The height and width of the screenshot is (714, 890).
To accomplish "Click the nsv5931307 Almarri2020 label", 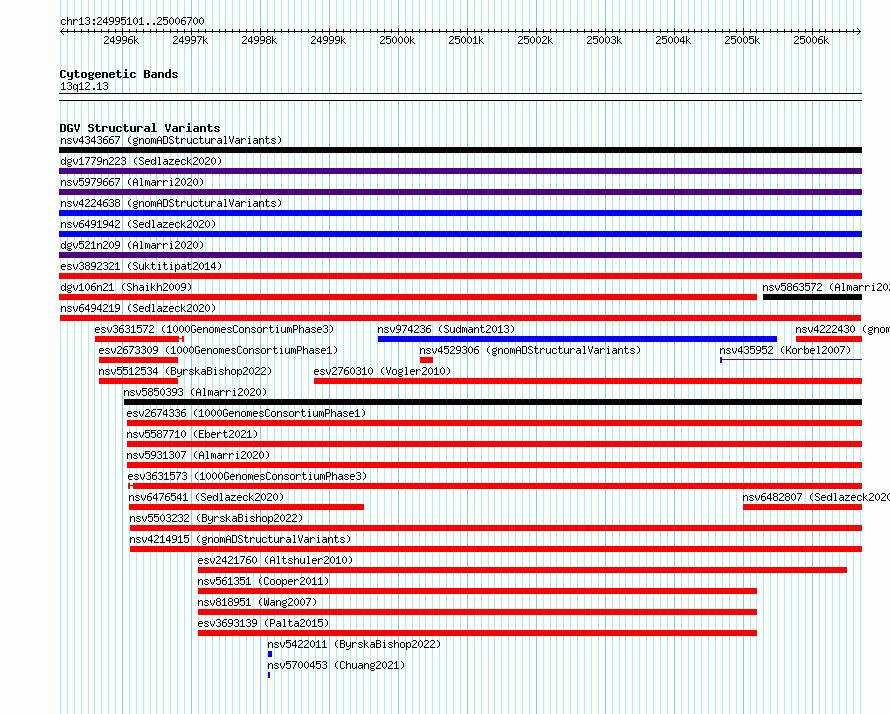I will click(198, 455).
